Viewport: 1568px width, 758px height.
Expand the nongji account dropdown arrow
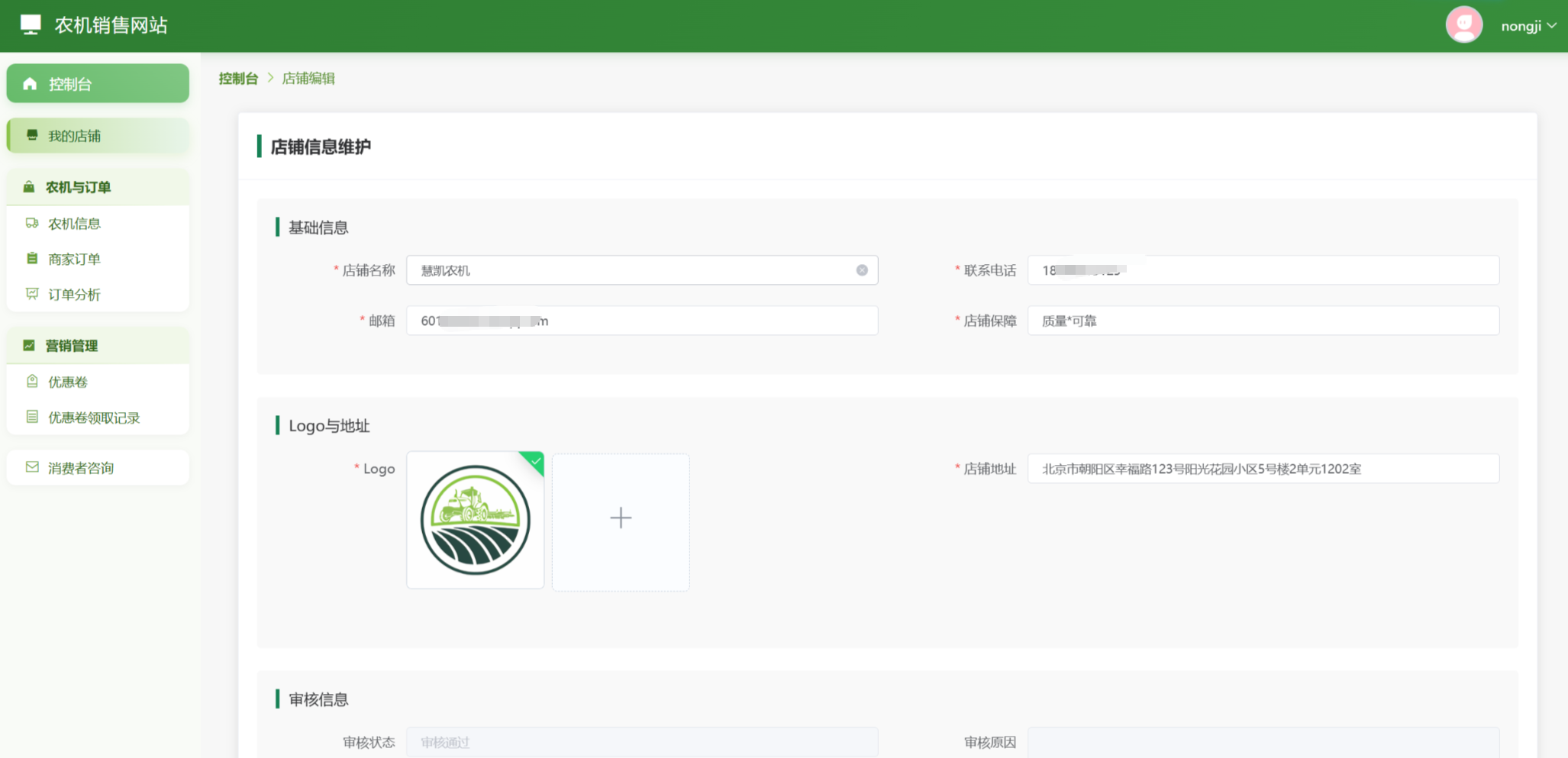point(1552,26)
